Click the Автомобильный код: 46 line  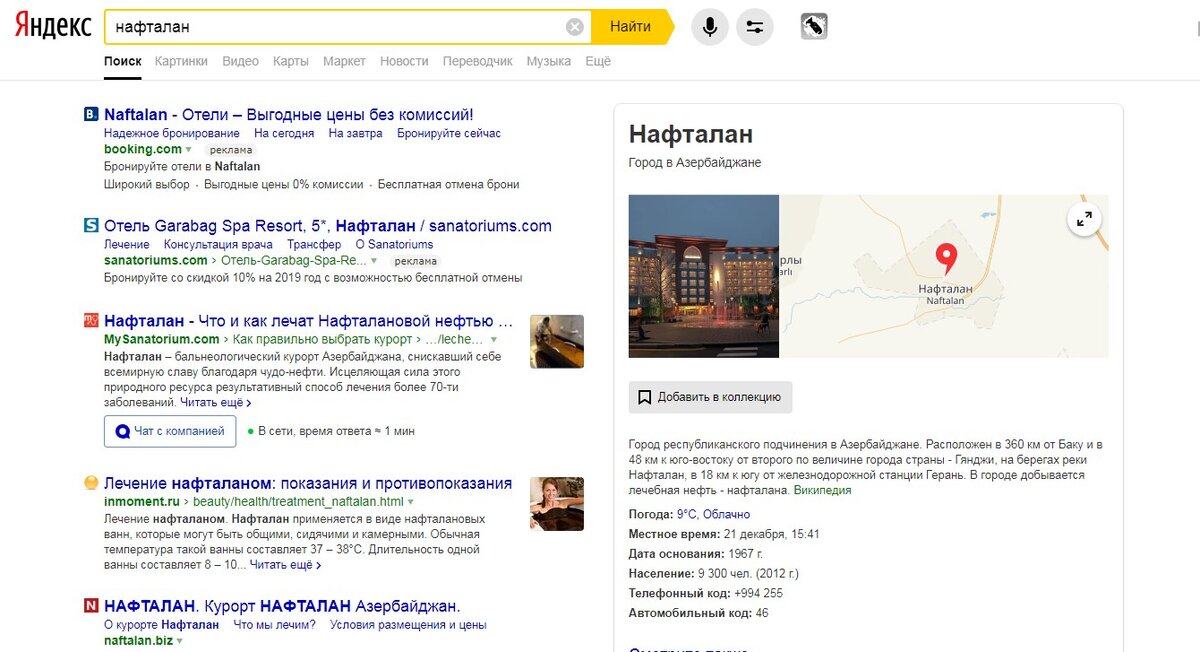pos(699,613)
